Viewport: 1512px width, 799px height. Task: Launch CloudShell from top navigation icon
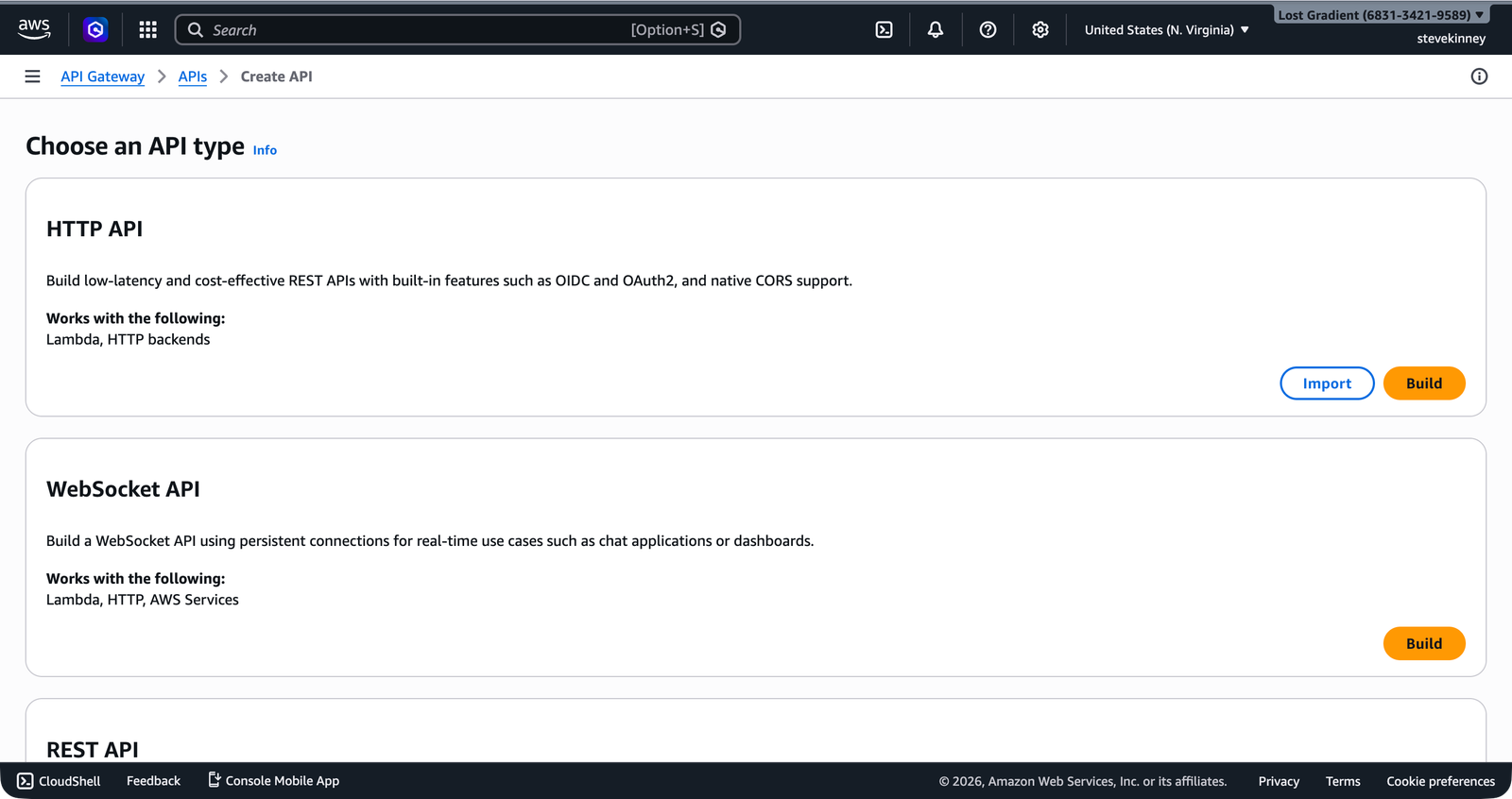pos(884,30)
